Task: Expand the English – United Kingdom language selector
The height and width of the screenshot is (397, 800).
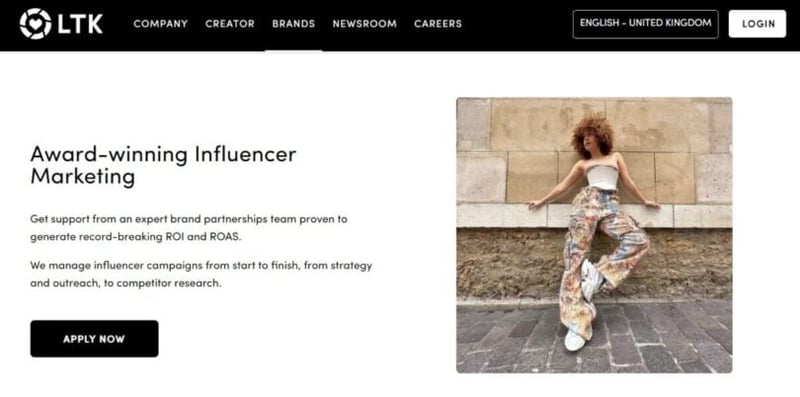Action: point(645,24)
